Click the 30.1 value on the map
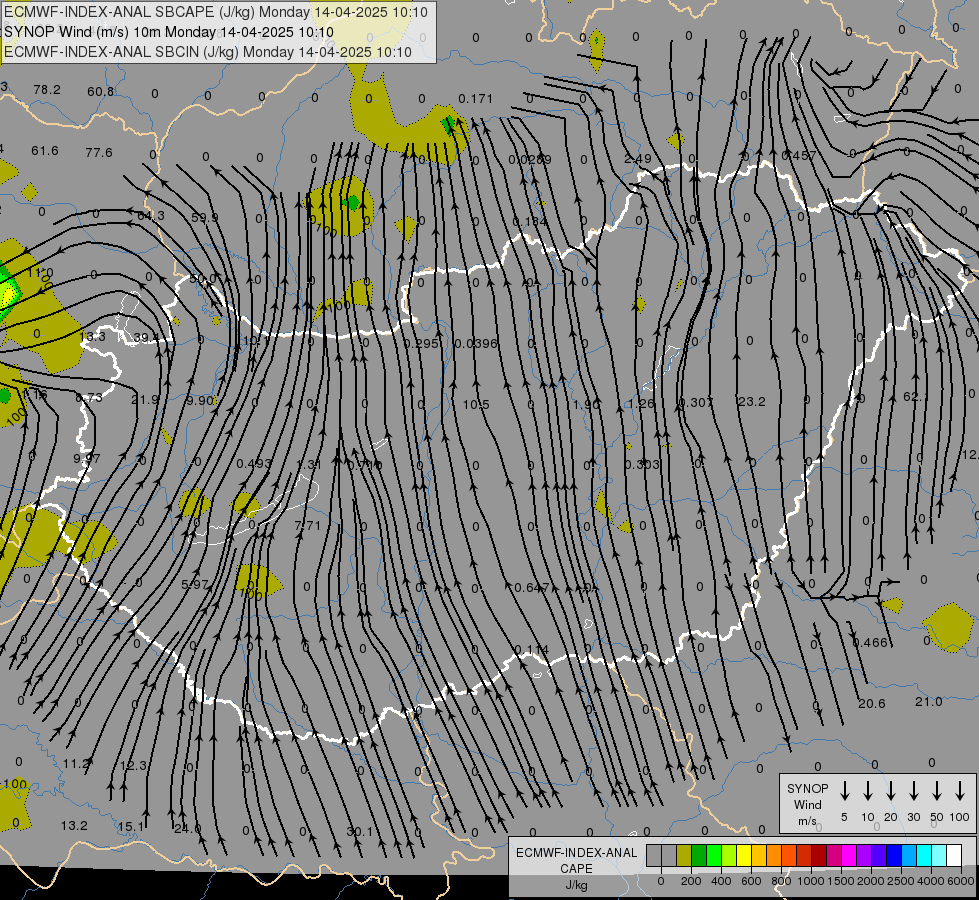 [360, 832]
